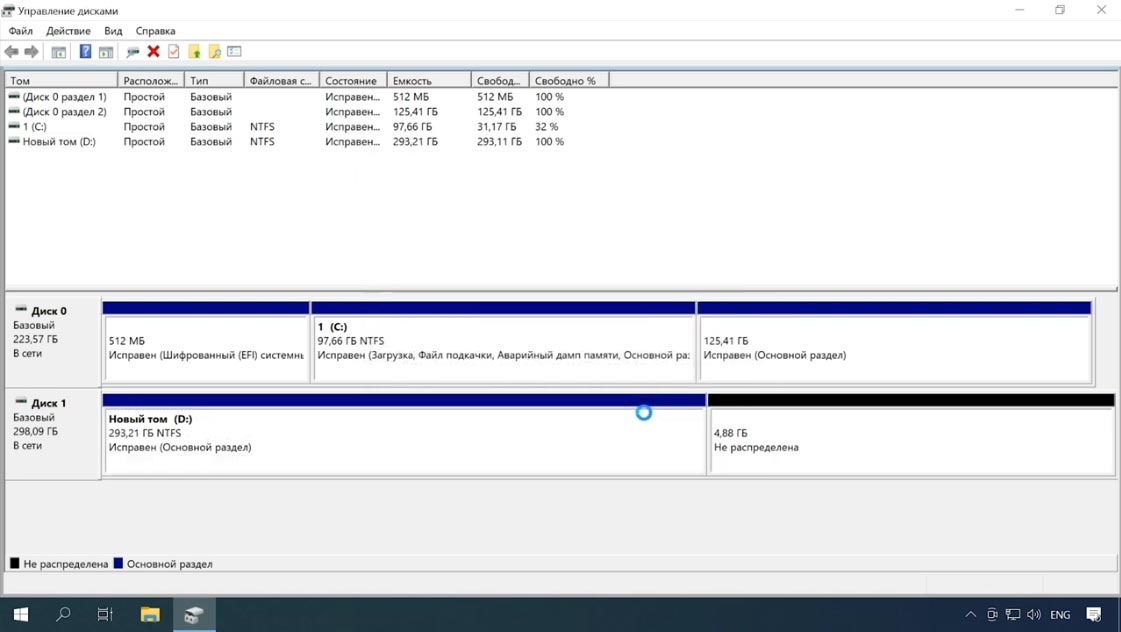Screen dimensions: 1121x632
Task: Click the connect disk icon in the toolbar
Action: [x=132, y=51]
